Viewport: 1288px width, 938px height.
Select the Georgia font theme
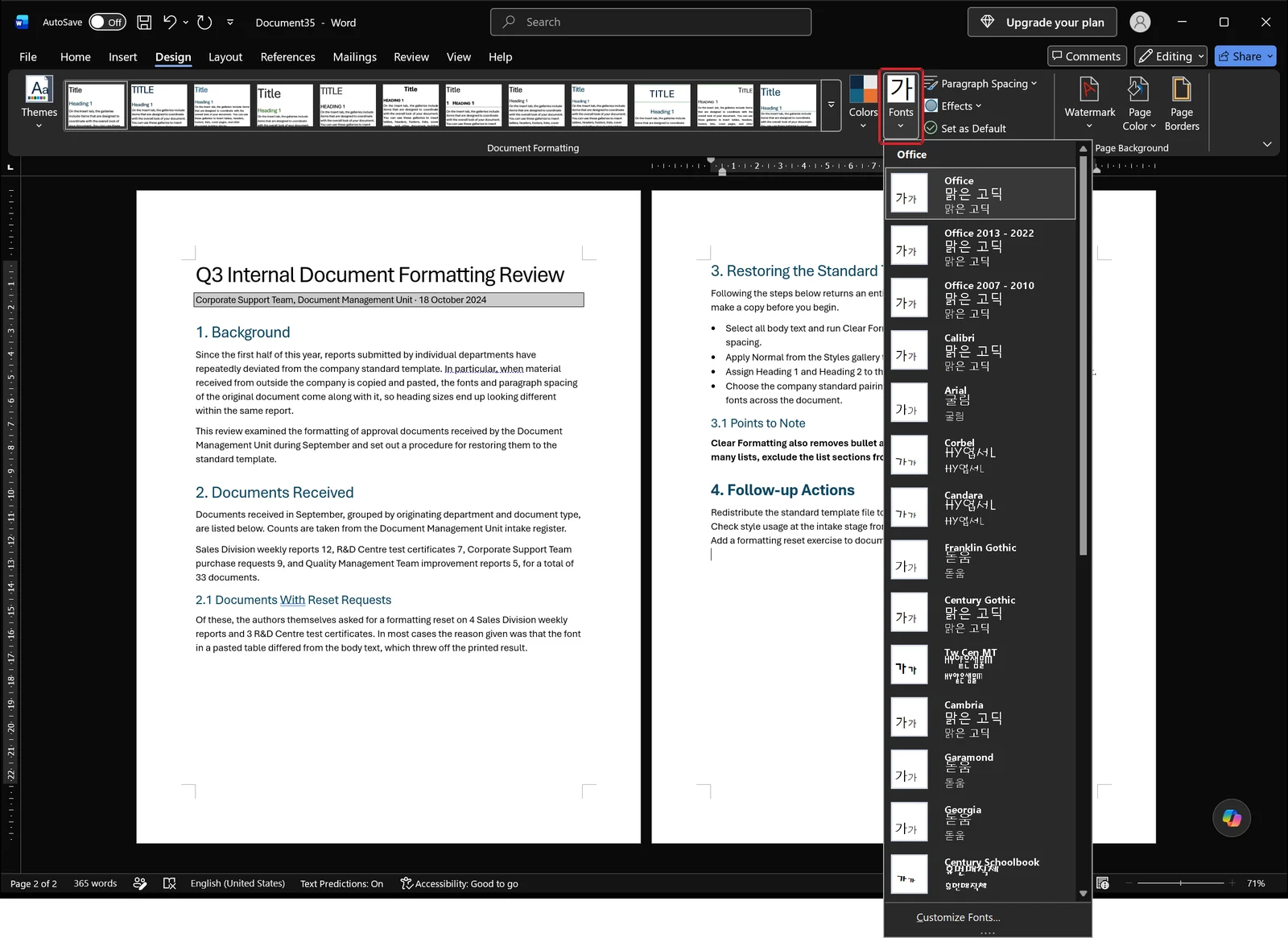(x=980, y=822)
